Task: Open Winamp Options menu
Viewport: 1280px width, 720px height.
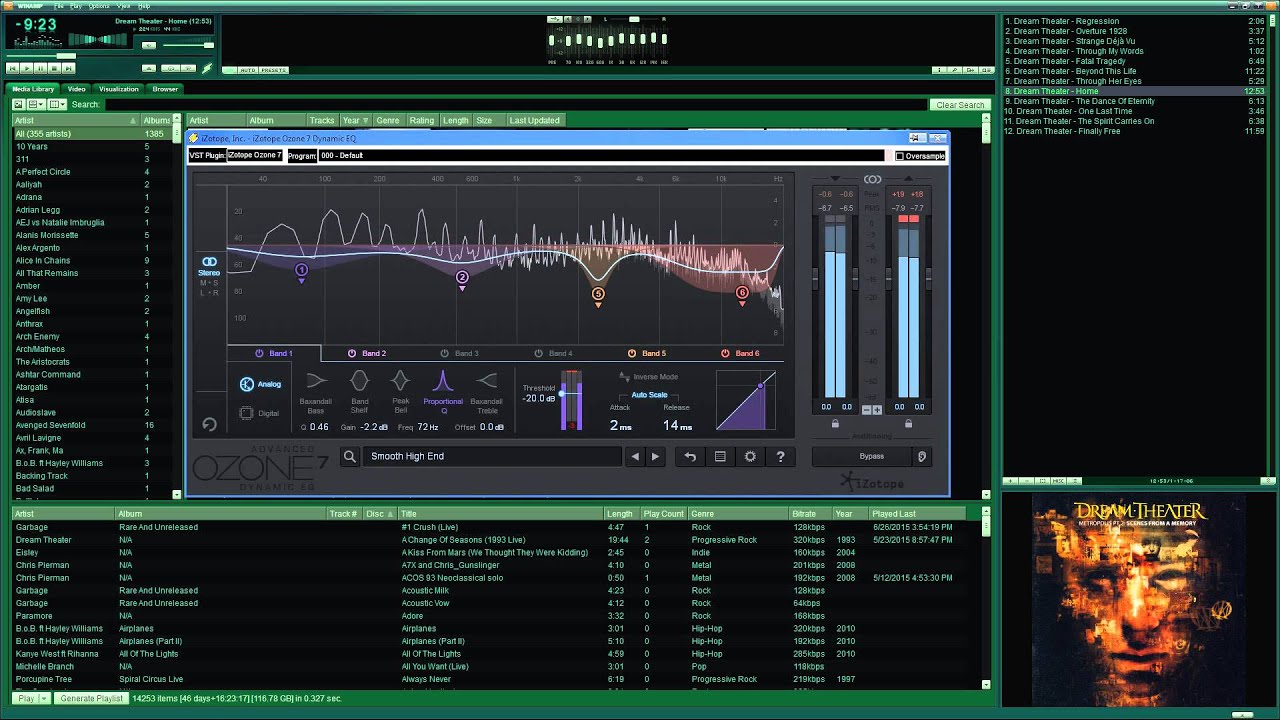Action: (99, 6)
